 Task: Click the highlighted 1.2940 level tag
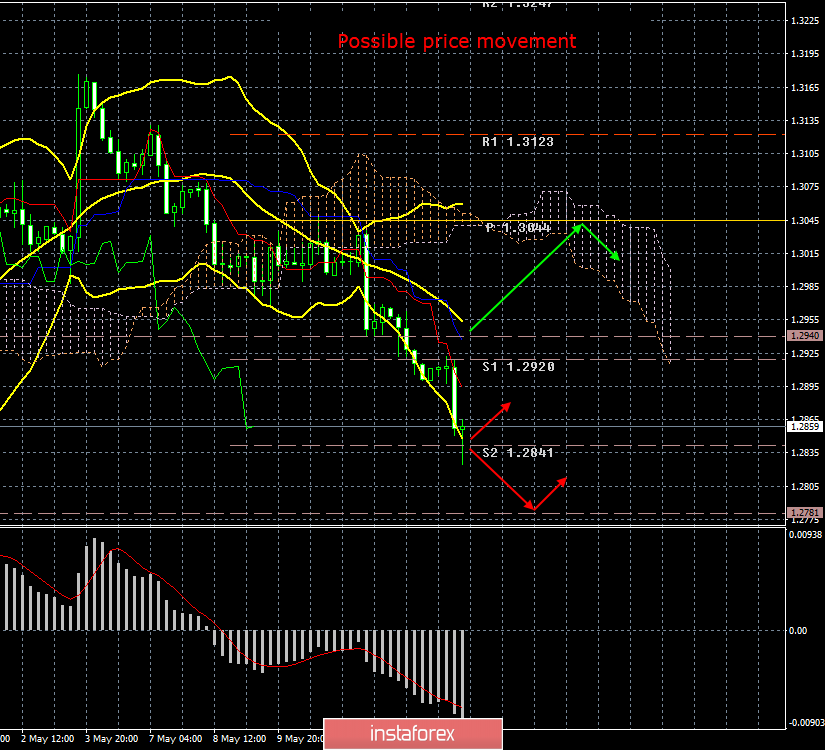804,335
